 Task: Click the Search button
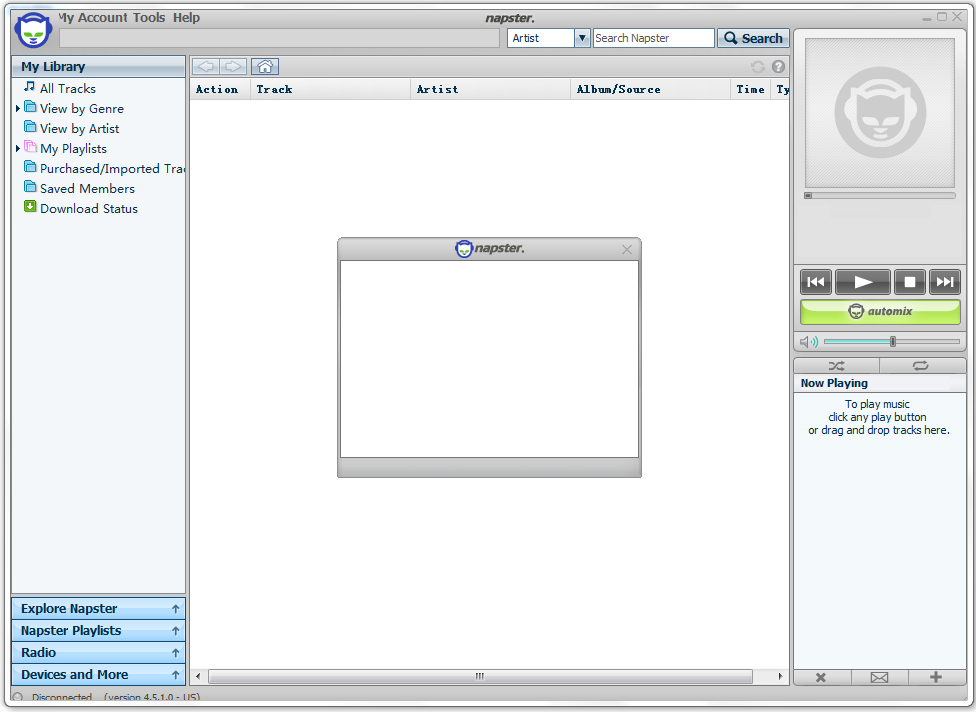click(753, 38)
